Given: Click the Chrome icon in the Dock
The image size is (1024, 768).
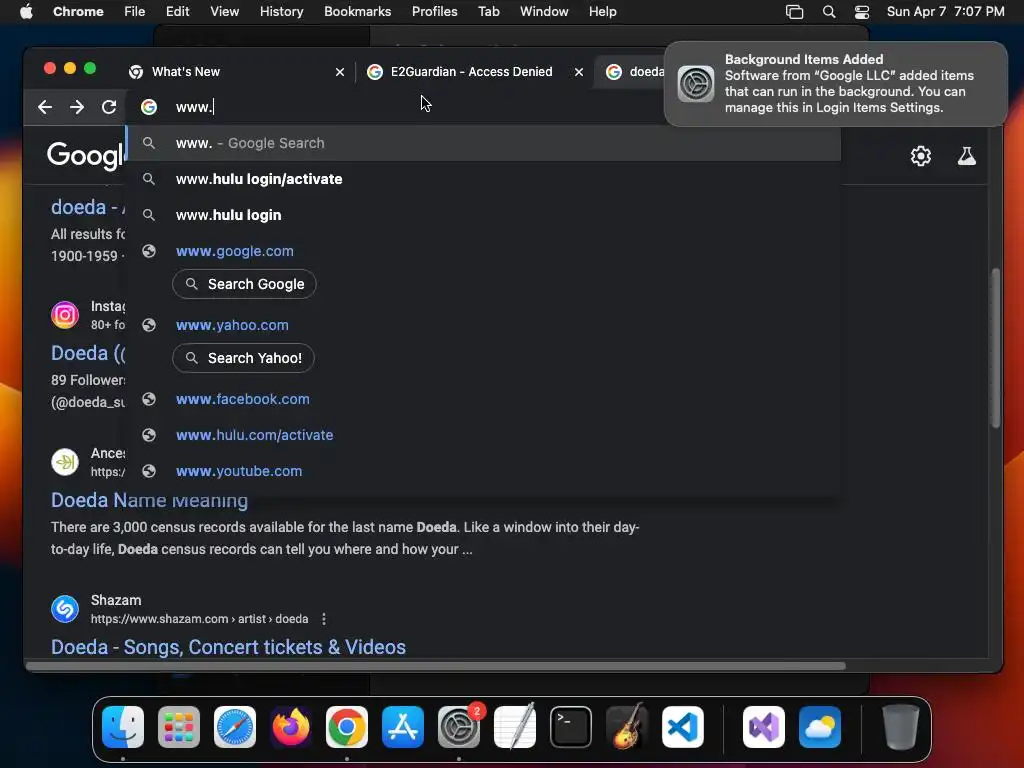Looking at the screenshot, I should (x=347, y=727).
